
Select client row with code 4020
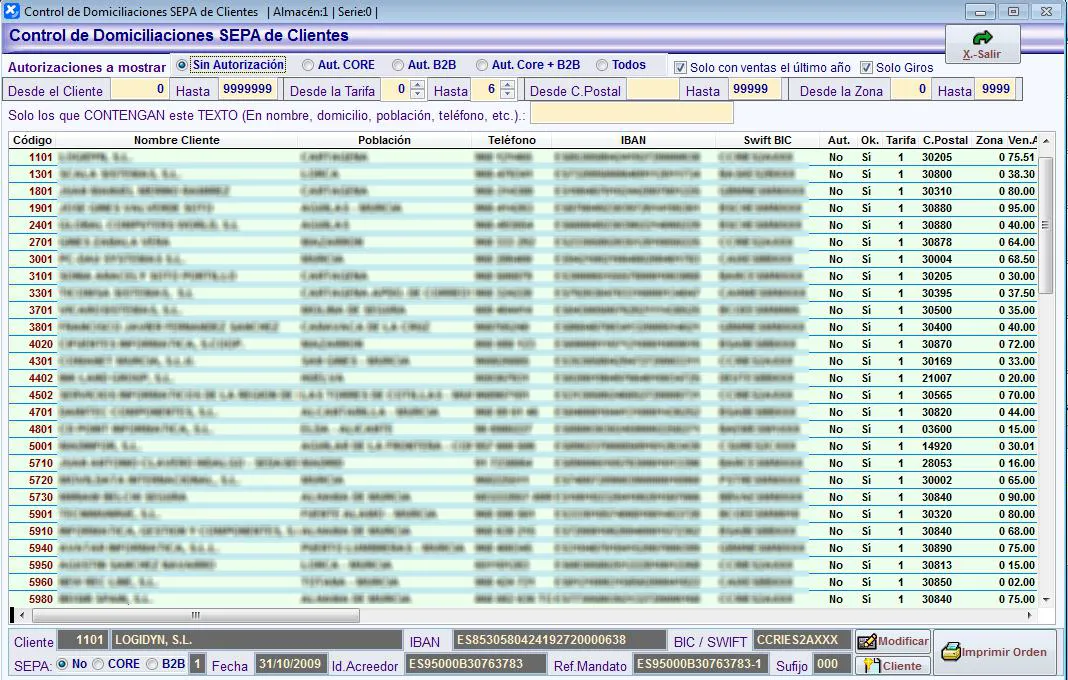[x=41, y=344]
